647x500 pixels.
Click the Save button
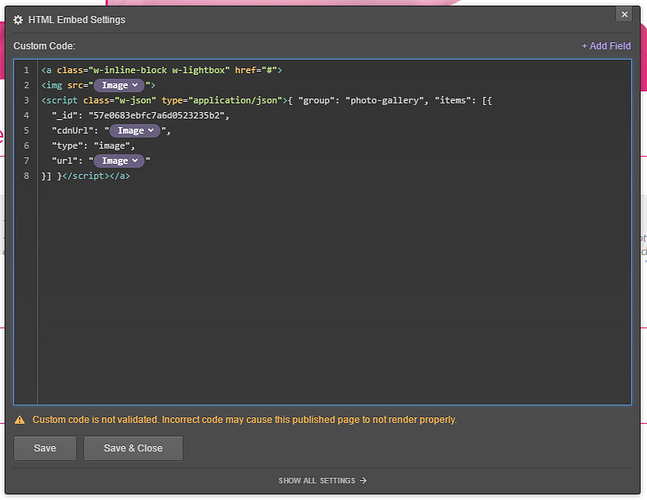(x=45, y=448)
